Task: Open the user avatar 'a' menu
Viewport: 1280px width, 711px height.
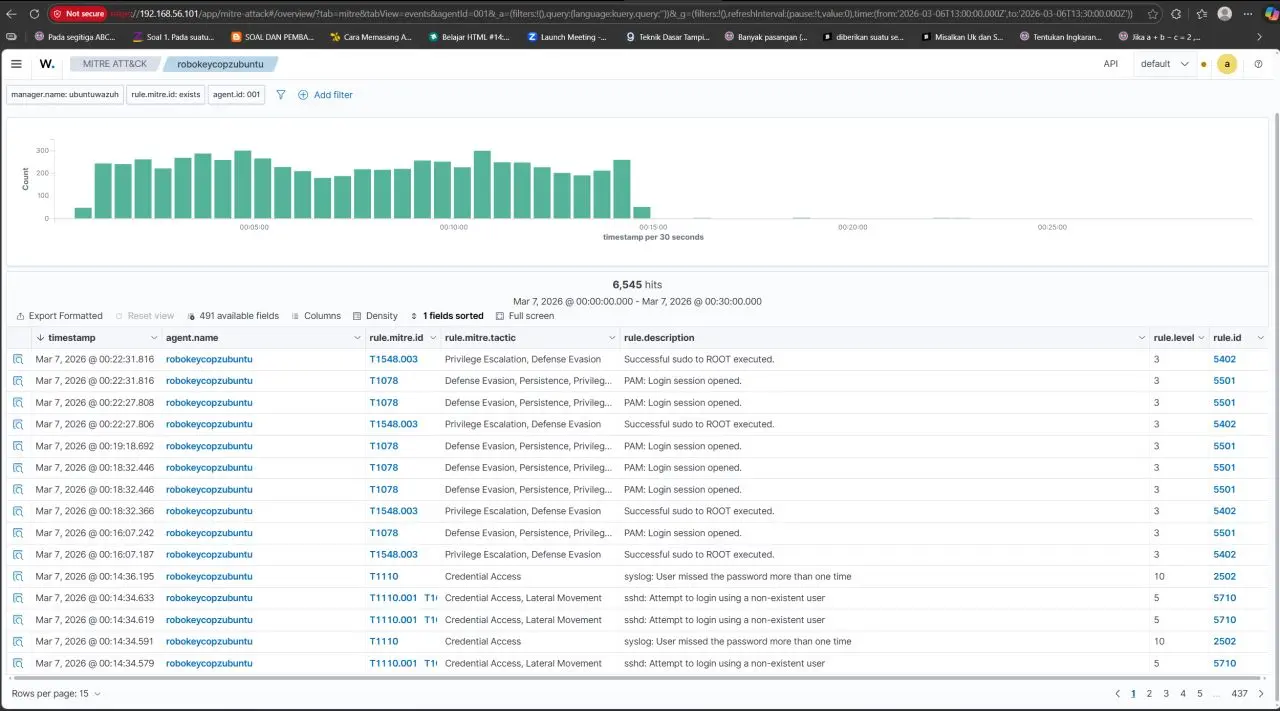Action: [x=1227, y=63]
